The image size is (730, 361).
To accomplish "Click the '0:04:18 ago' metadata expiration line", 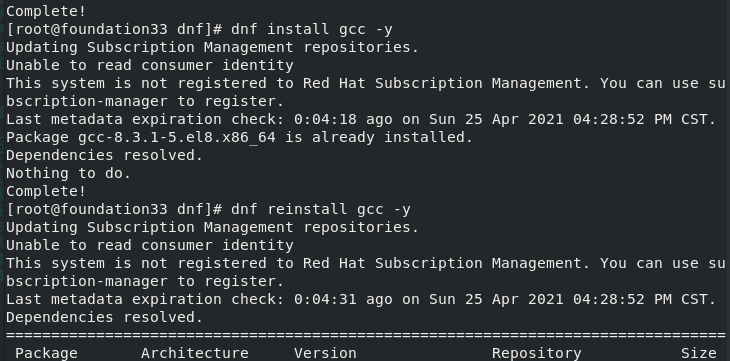I will pyautogui.click(x=361, y=120).
